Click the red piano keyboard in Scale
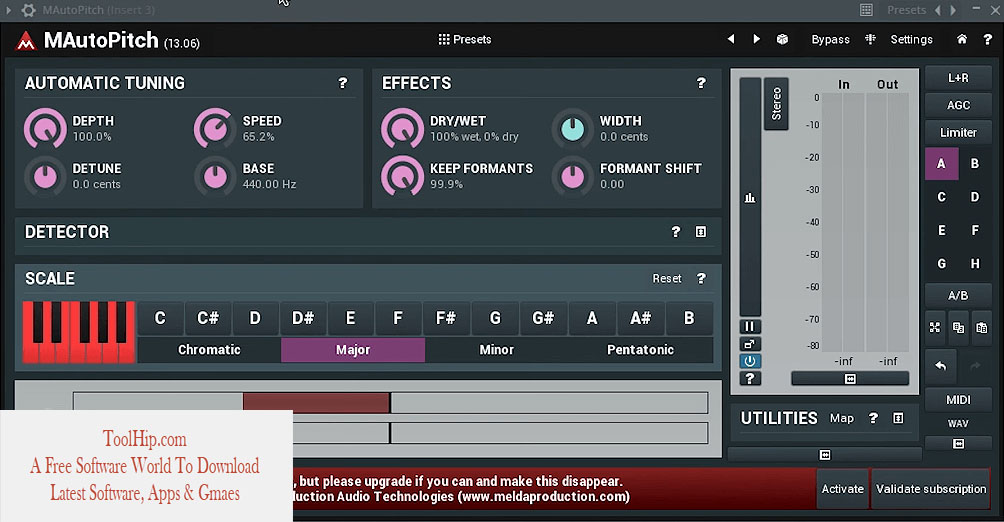The width and height of the screenshot is (1004, 522). click(79, 332)
